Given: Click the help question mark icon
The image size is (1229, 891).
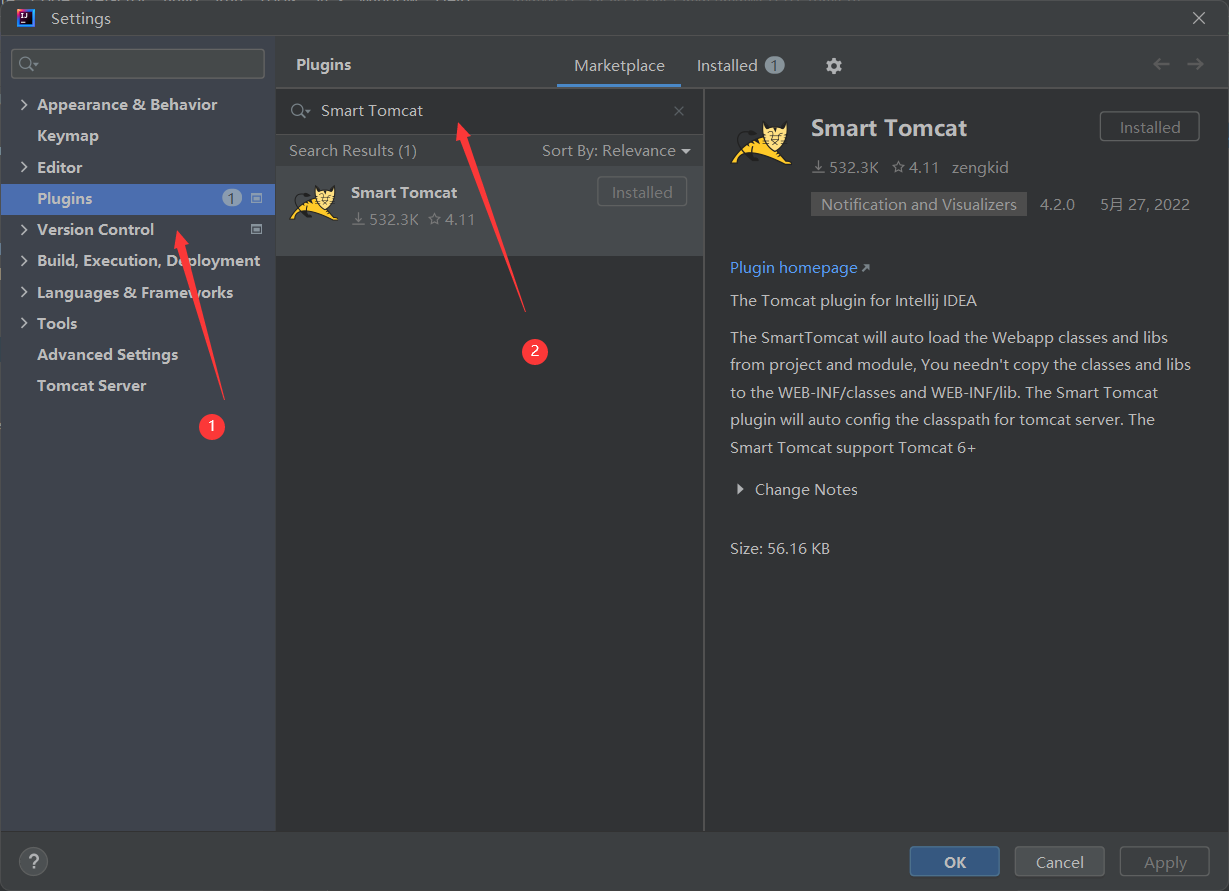Looking at the screenshot, I should [33, 861].
